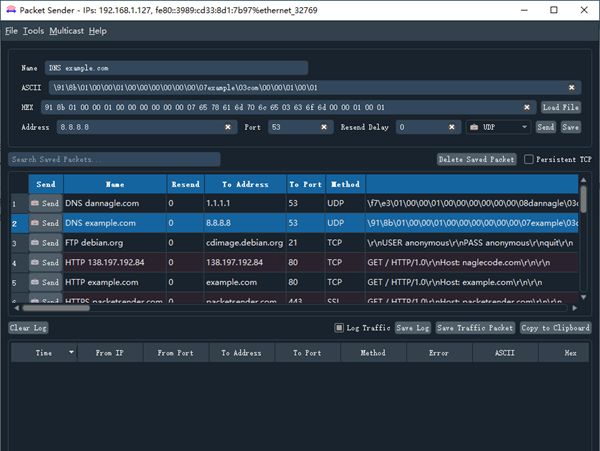Select the port 21 cell
Image resolution: width=600 pixels, height=451 pixels.
coord(306,243)
